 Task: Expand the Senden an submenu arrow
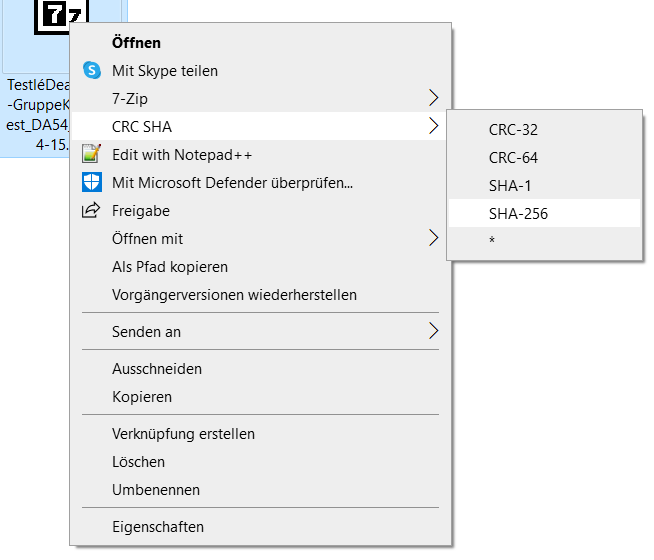tap(433, 331)
